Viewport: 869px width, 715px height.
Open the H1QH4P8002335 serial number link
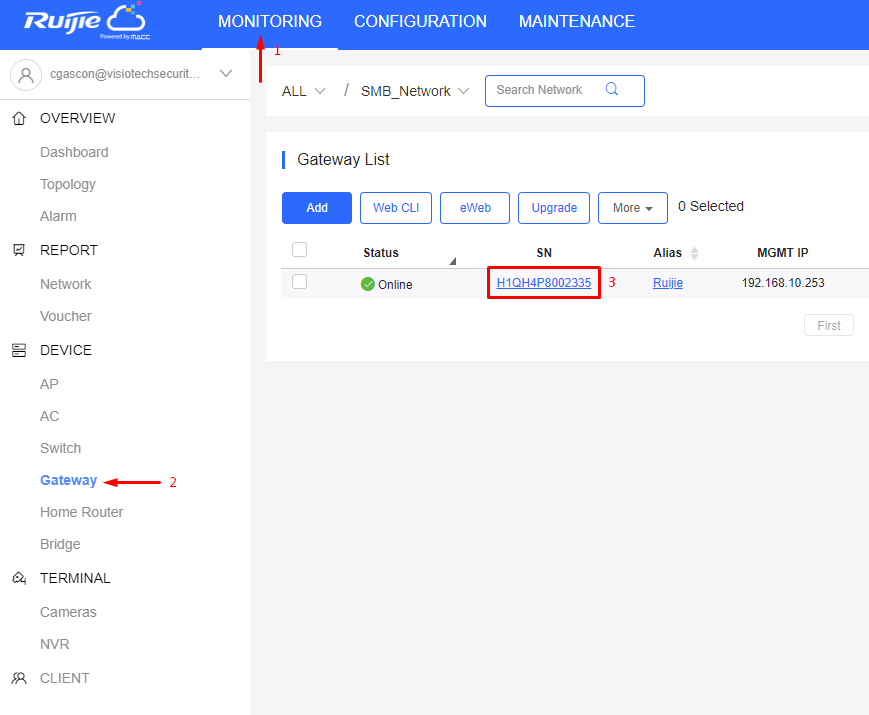[x=544, y=283]
